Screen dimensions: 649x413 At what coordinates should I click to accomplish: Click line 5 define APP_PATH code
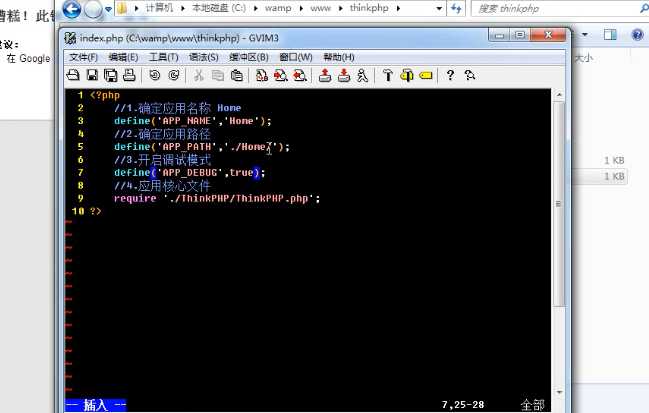202,146
